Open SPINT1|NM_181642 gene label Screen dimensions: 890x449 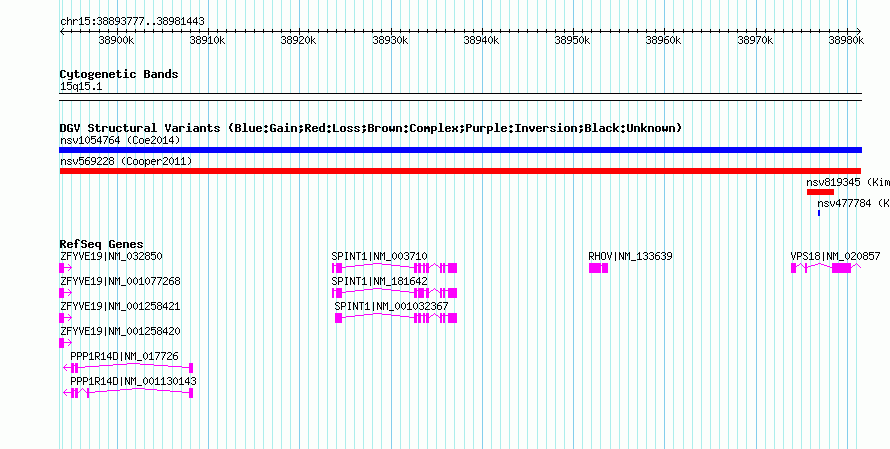tap(380, 281)
